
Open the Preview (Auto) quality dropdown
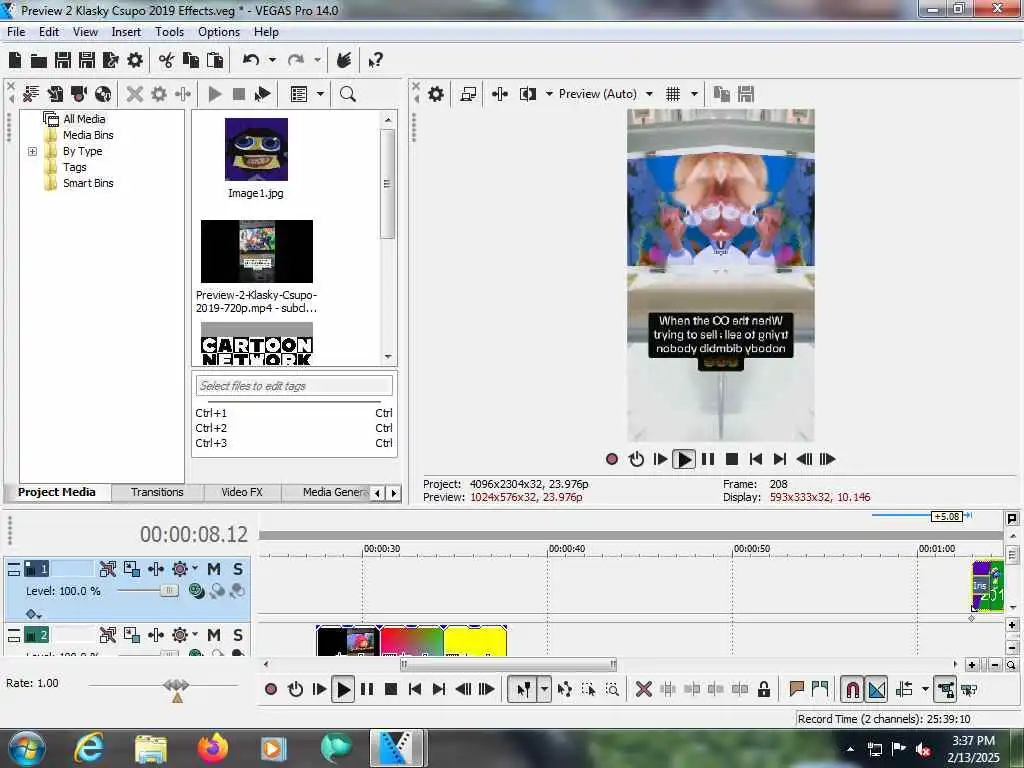tap(649, 94)
